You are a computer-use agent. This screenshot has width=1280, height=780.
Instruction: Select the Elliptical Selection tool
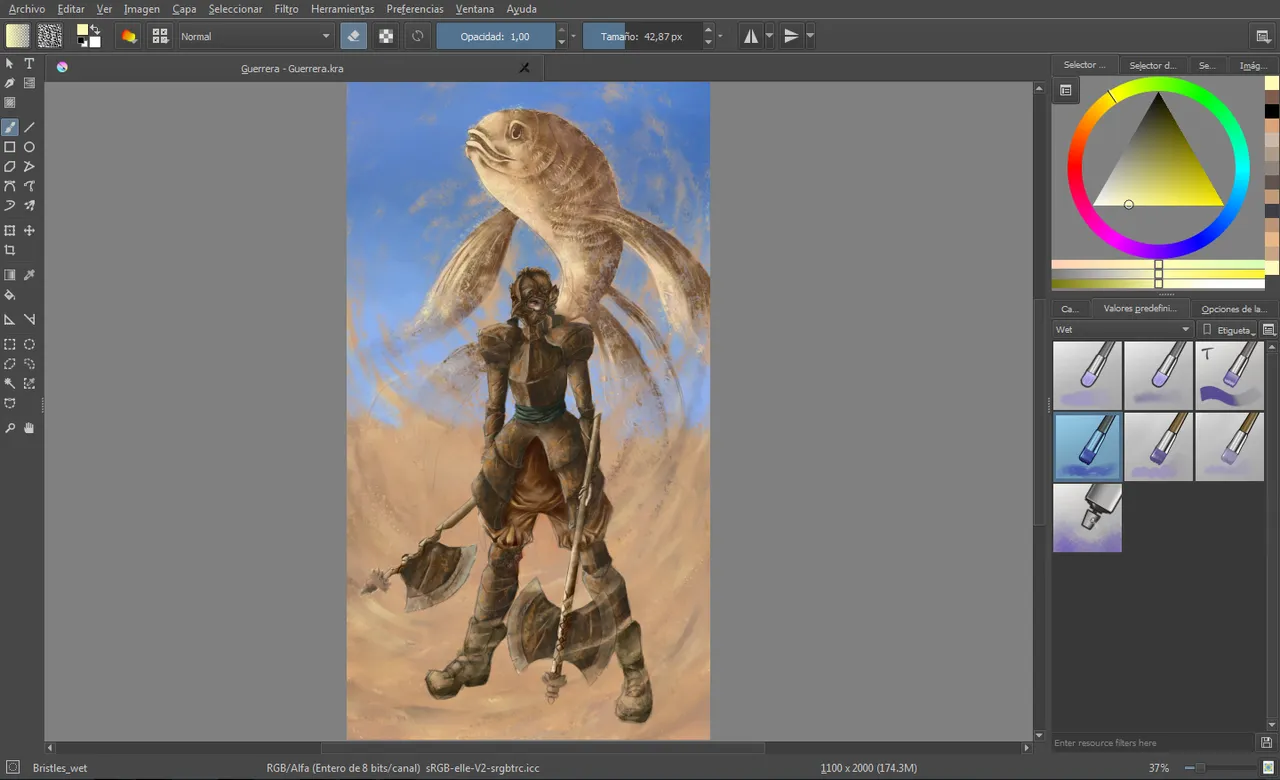pos(30,344)
